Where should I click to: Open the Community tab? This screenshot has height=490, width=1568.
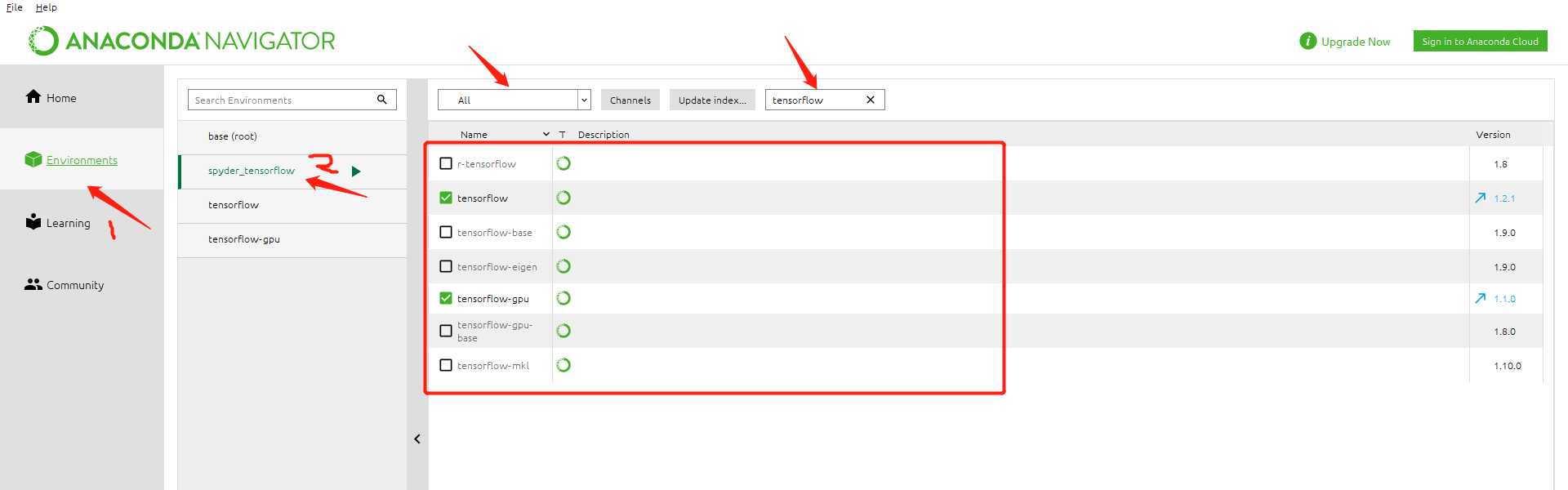[82, 284]
